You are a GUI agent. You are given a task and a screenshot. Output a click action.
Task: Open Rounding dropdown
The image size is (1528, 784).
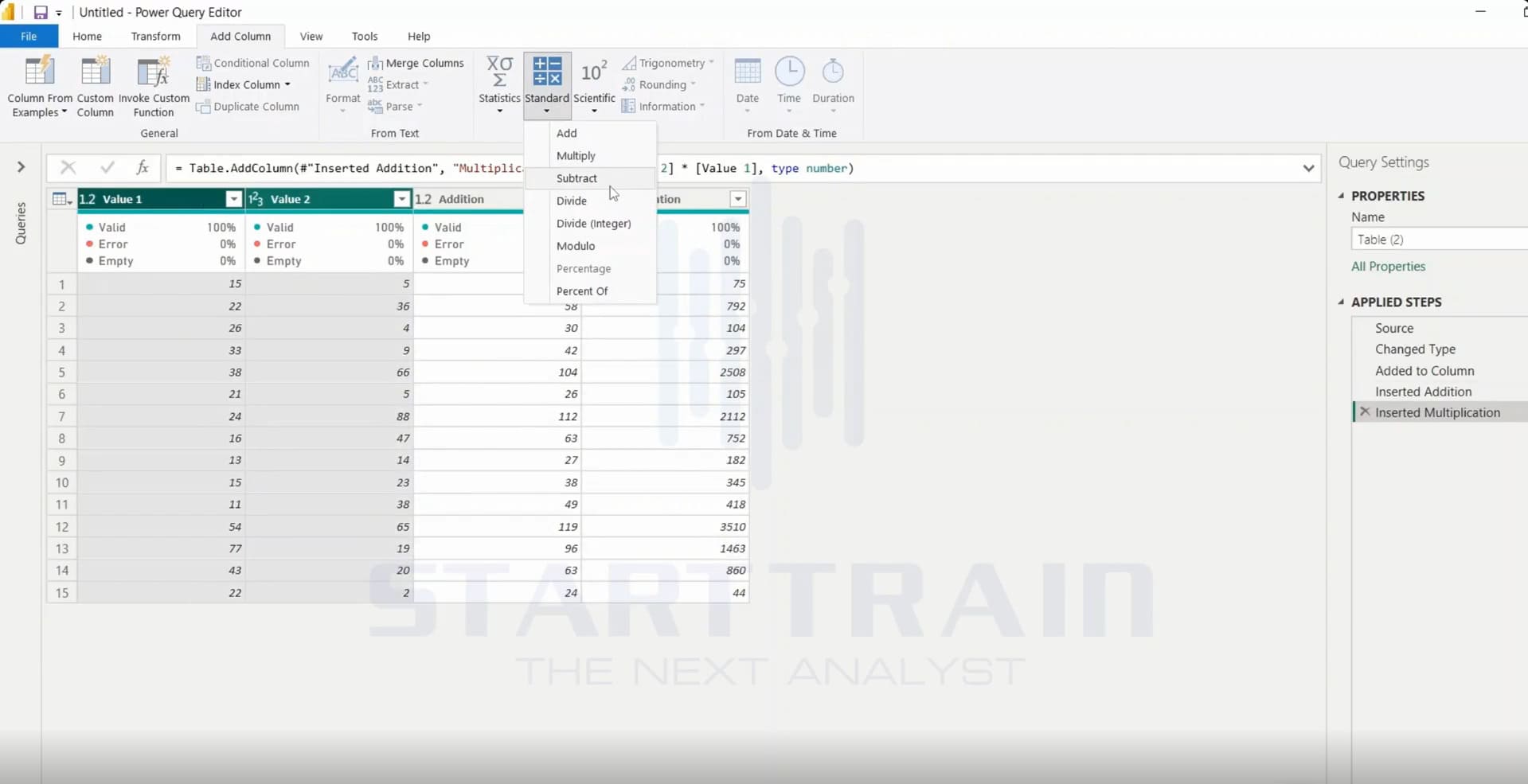[x=658, y=84]
